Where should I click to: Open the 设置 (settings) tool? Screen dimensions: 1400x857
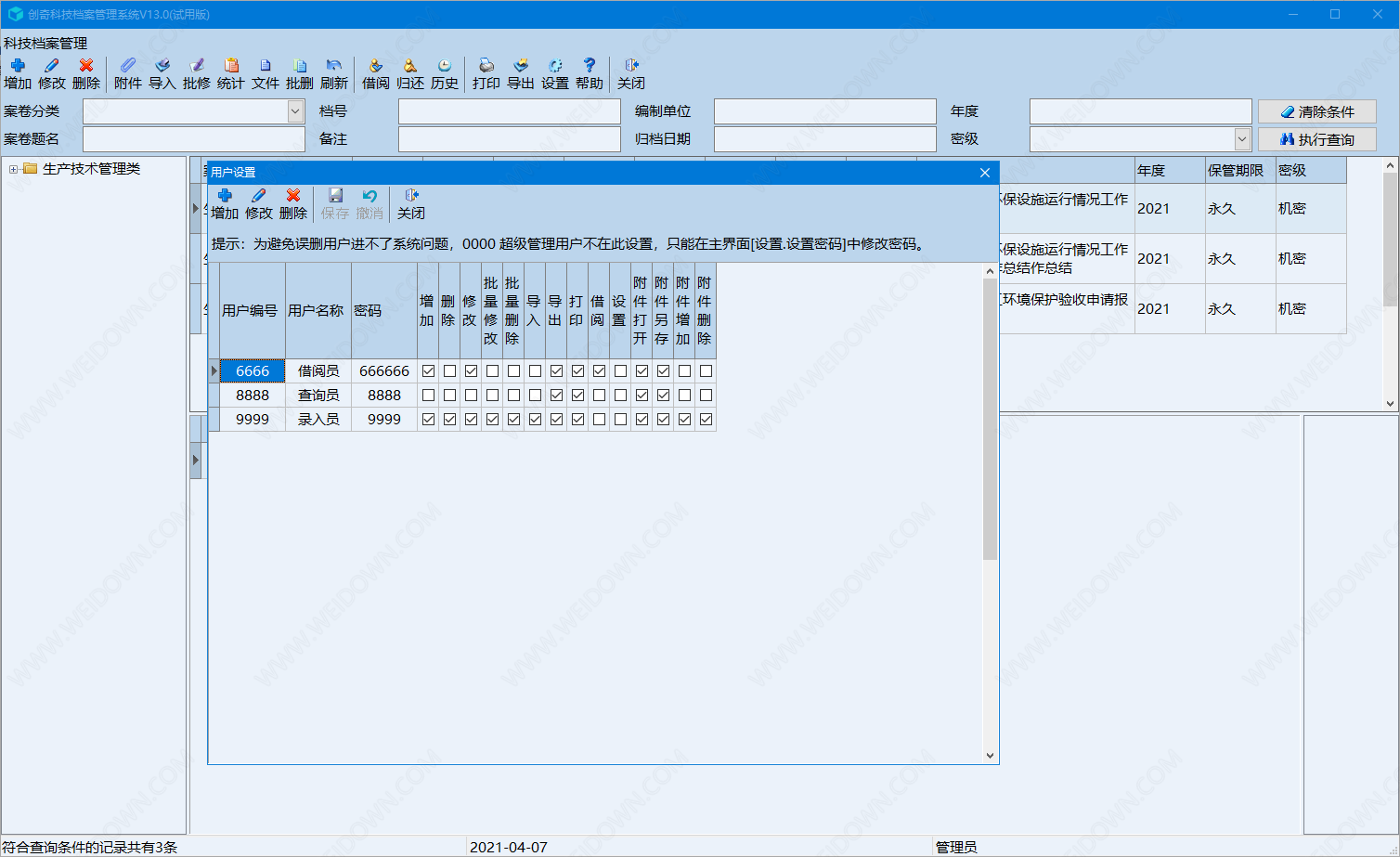(x=555, y=73)
